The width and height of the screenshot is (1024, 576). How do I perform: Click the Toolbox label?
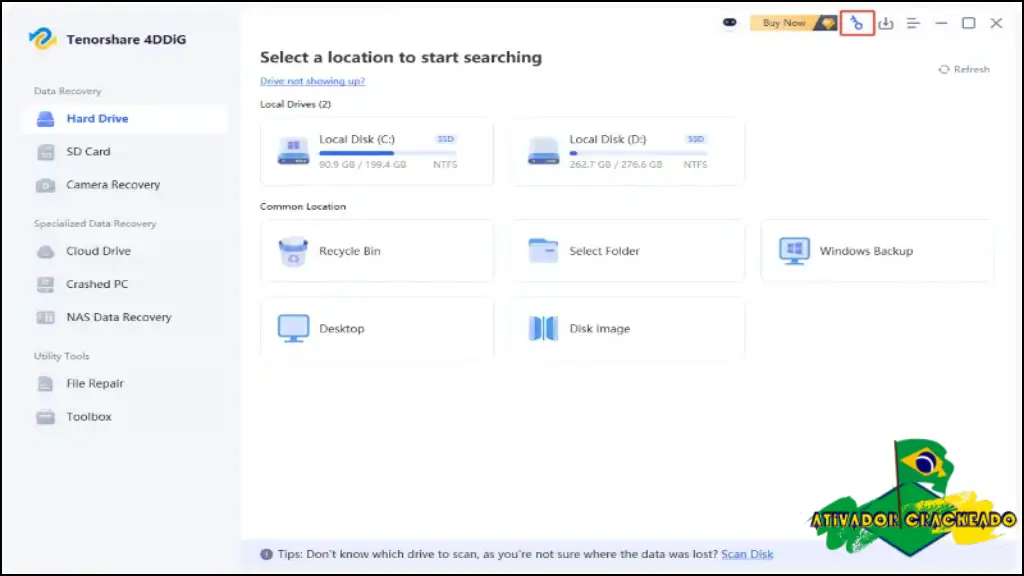pos(89,417)
